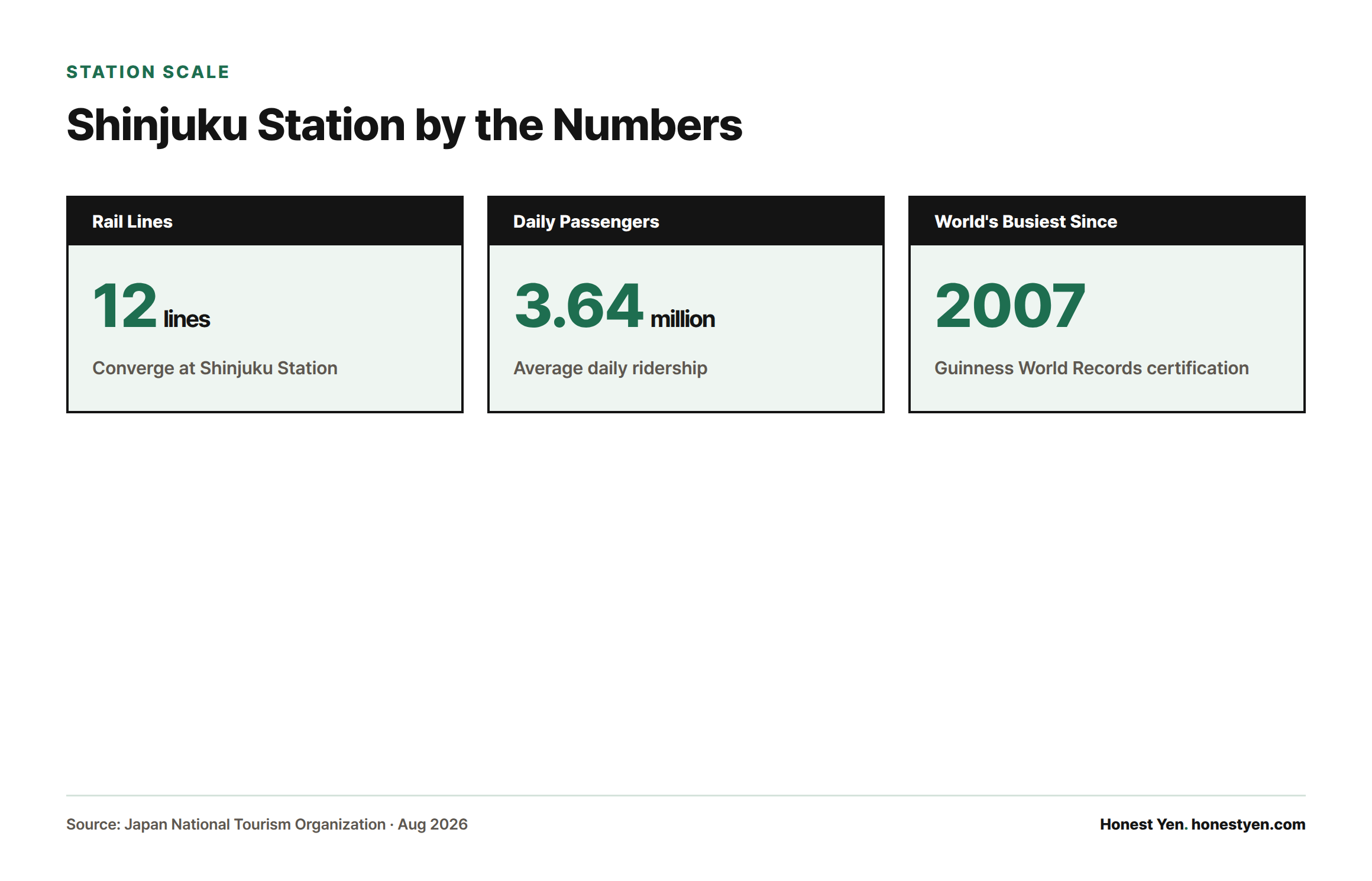Select the text Guinness World Records certification
This screenshot has height=881, width=1372.
click(x=1092, y=368)
